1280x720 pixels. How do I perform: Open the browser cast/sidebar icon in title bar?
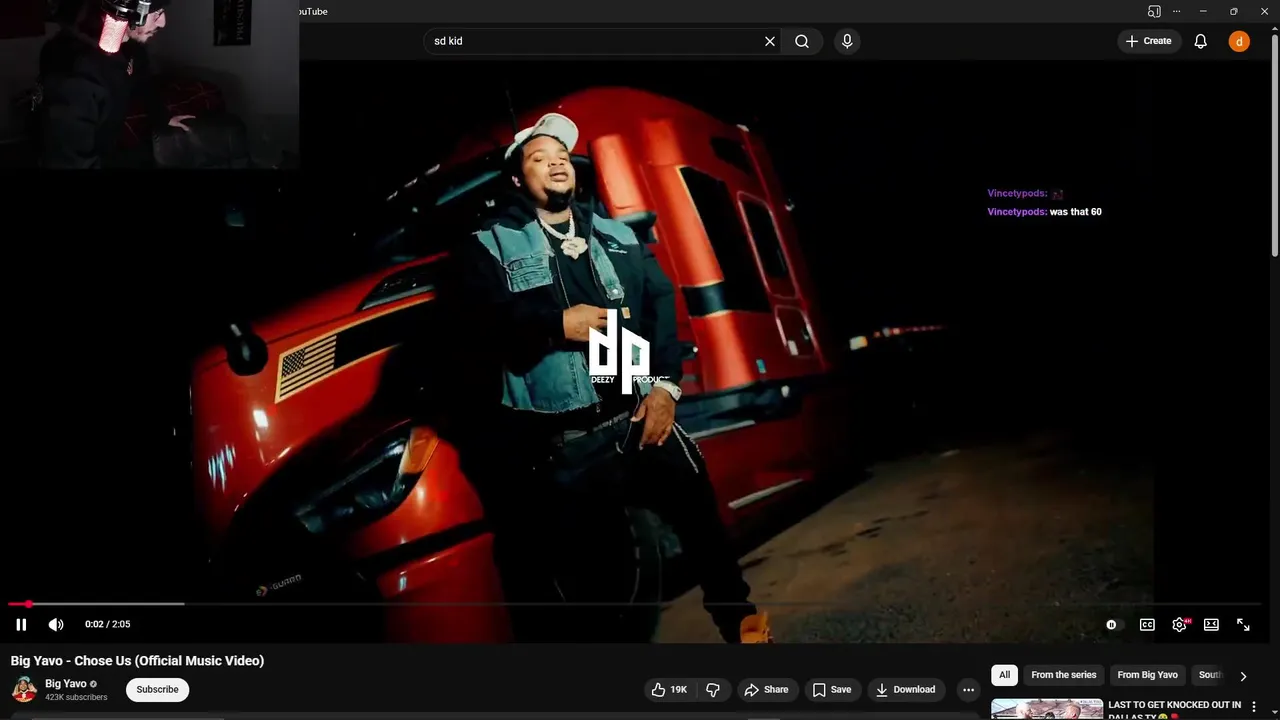click(1154, 11)
